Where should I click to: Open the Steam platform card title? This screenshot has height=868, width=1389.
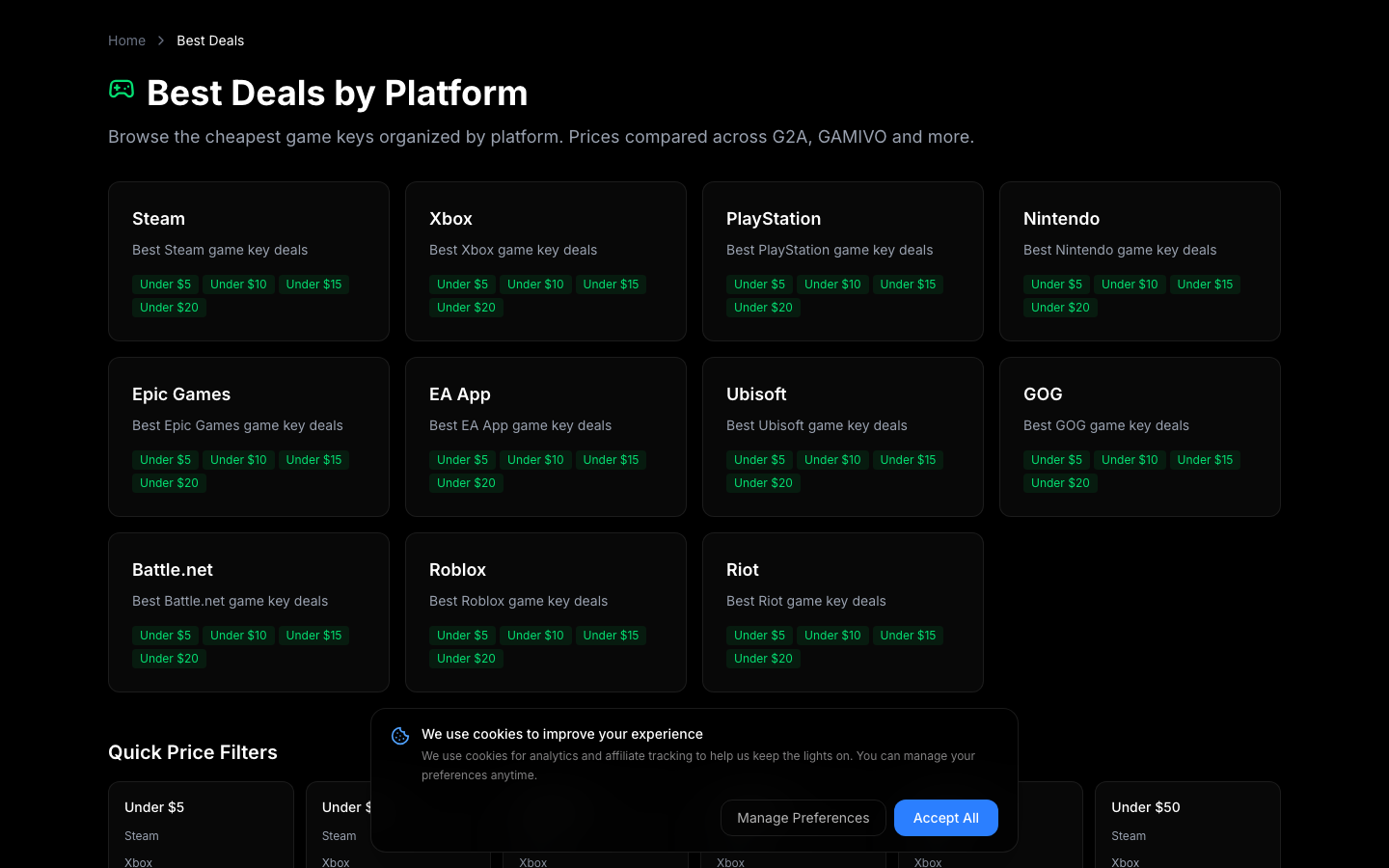[158, 219]
